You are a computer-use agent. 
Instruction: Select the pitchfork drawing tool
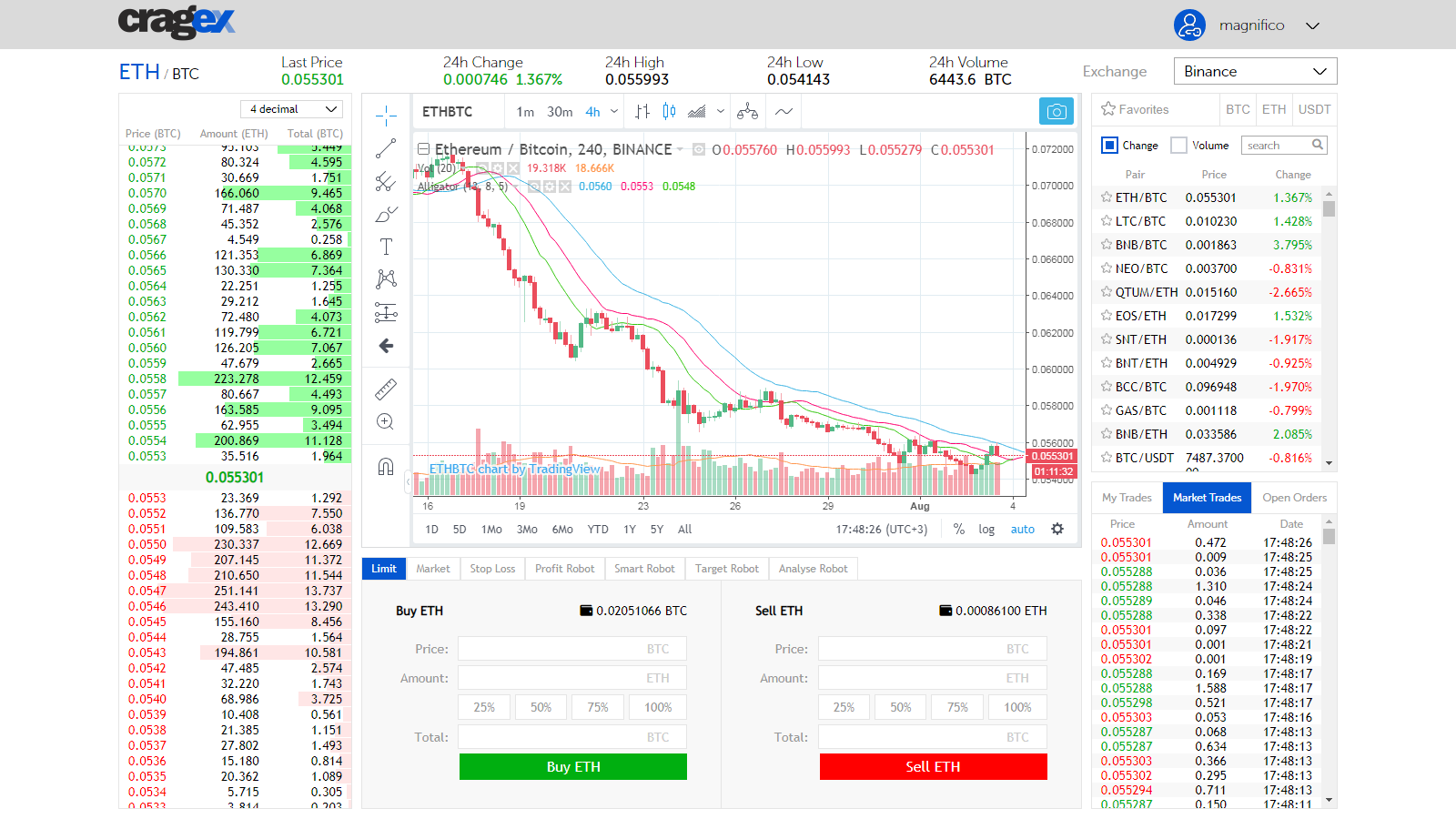(386, 182)
